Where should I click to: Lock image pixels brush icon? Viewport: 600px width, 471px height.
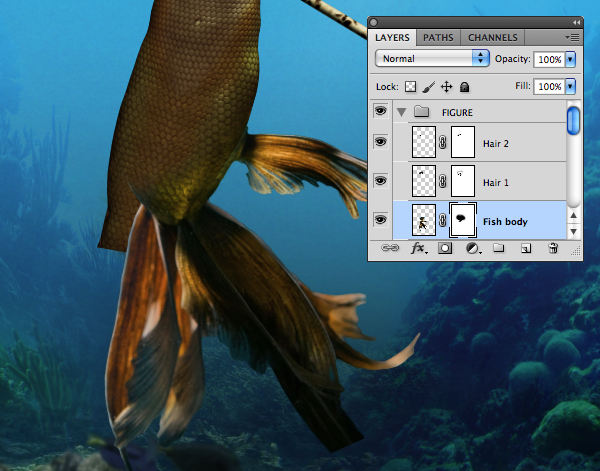[x=429, y=87]
